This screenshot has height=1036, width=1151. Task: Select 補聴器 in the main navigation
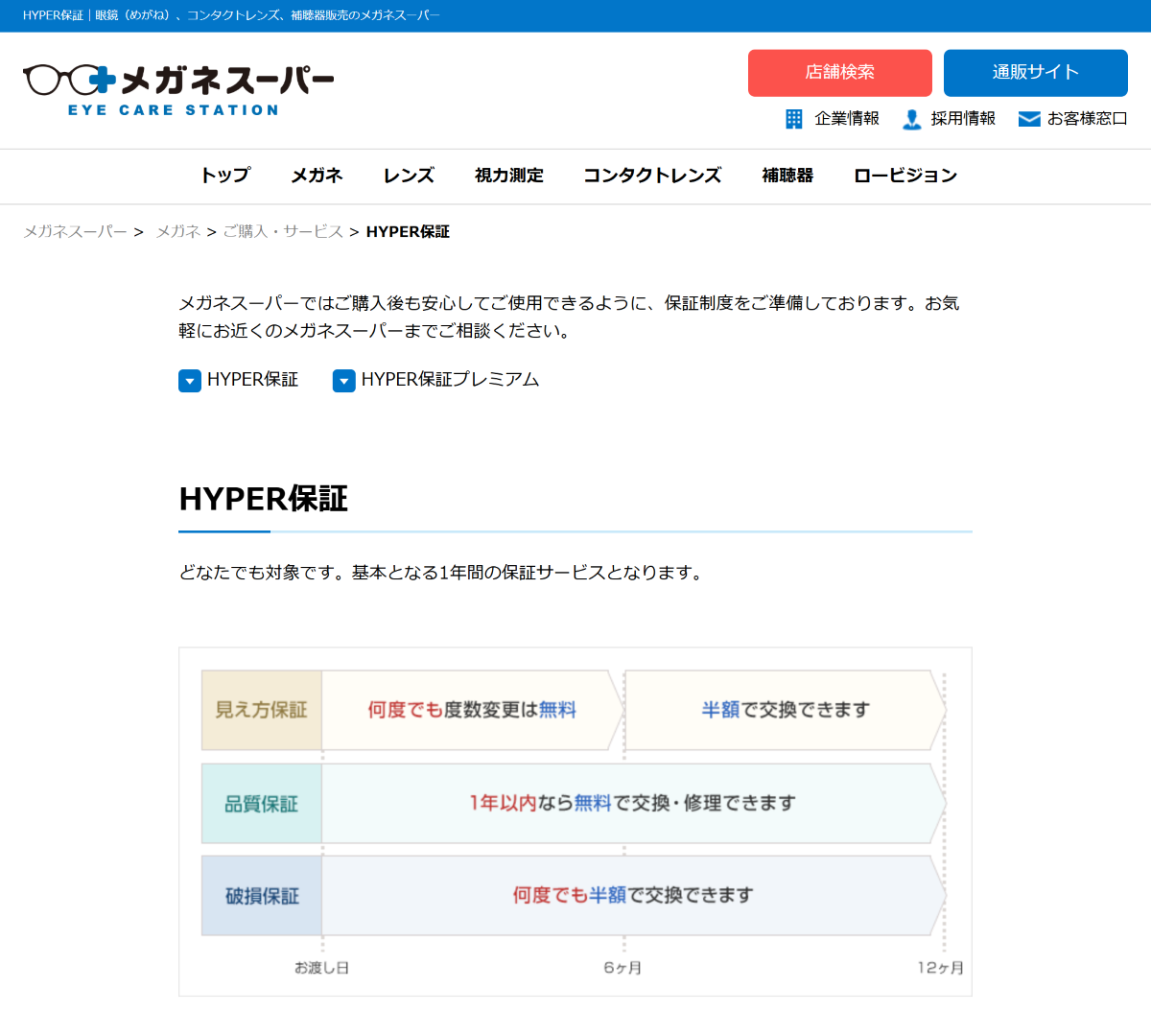click(x=787, y=176)
